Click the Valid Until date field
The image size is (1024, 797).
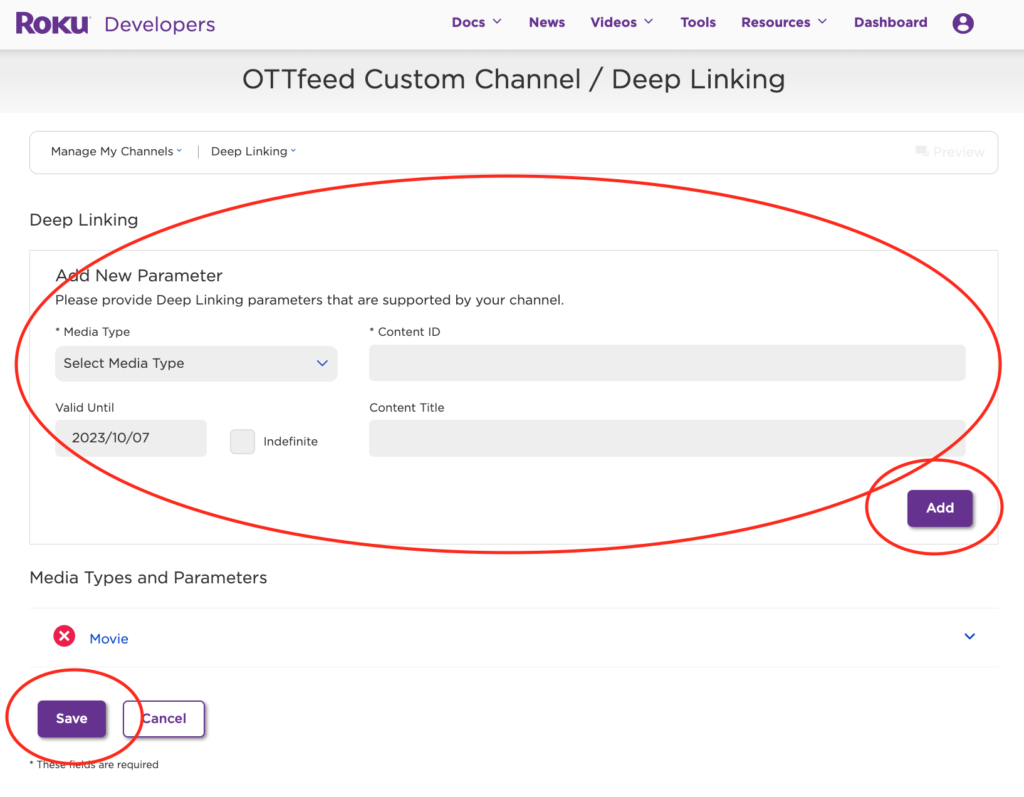[x=131, y=438]
